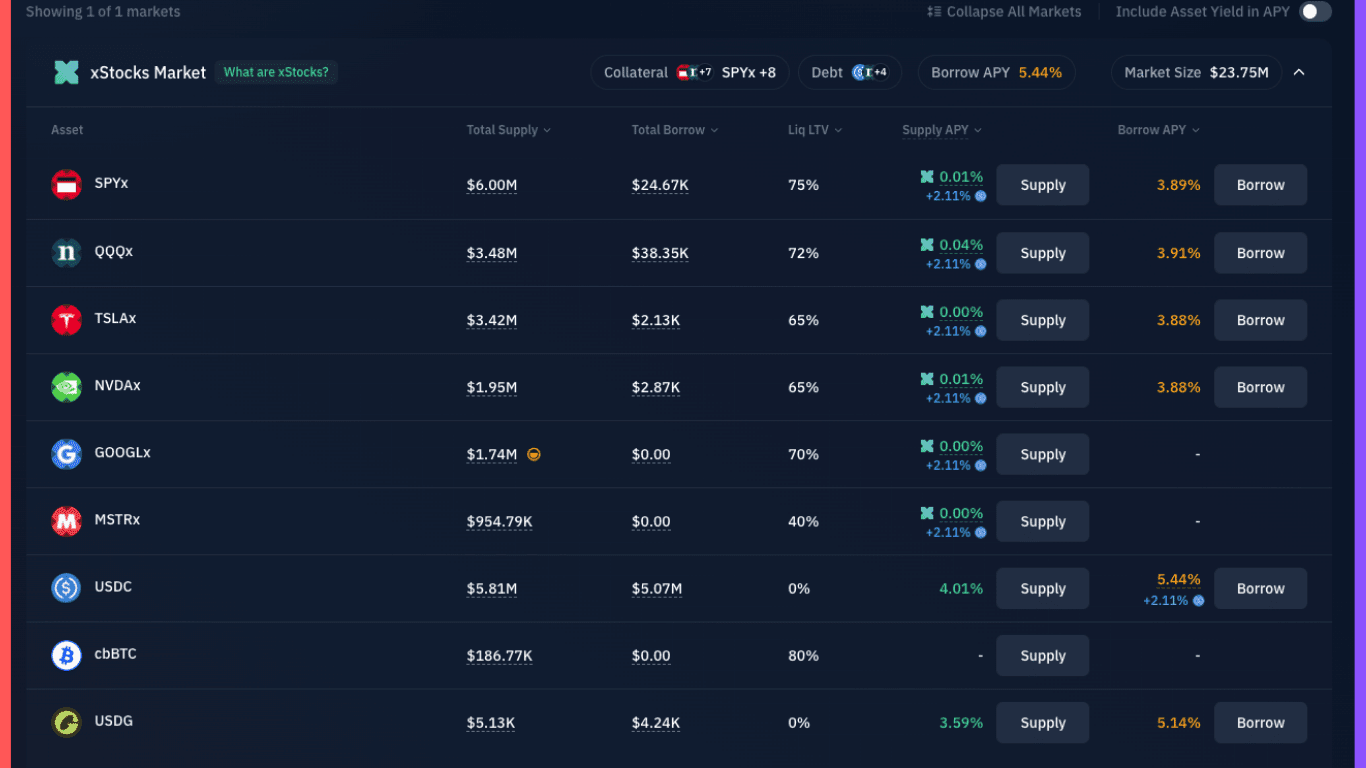
Task: Click the cbBTC Bitcoin icon
Action: [66, 655]
